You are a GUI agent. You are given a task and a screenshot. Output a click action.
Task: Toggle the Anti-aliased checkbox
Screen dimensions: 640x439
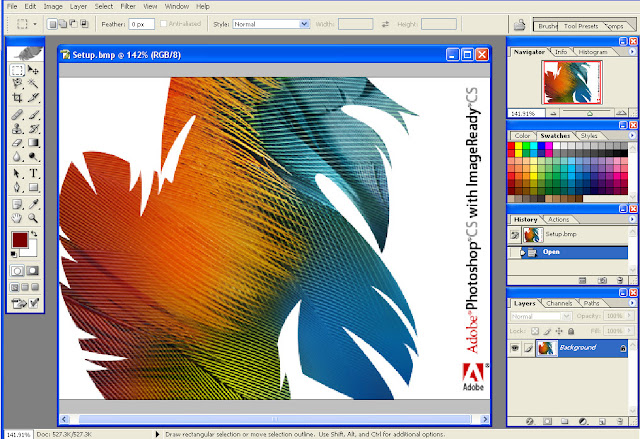pos(163,24)
